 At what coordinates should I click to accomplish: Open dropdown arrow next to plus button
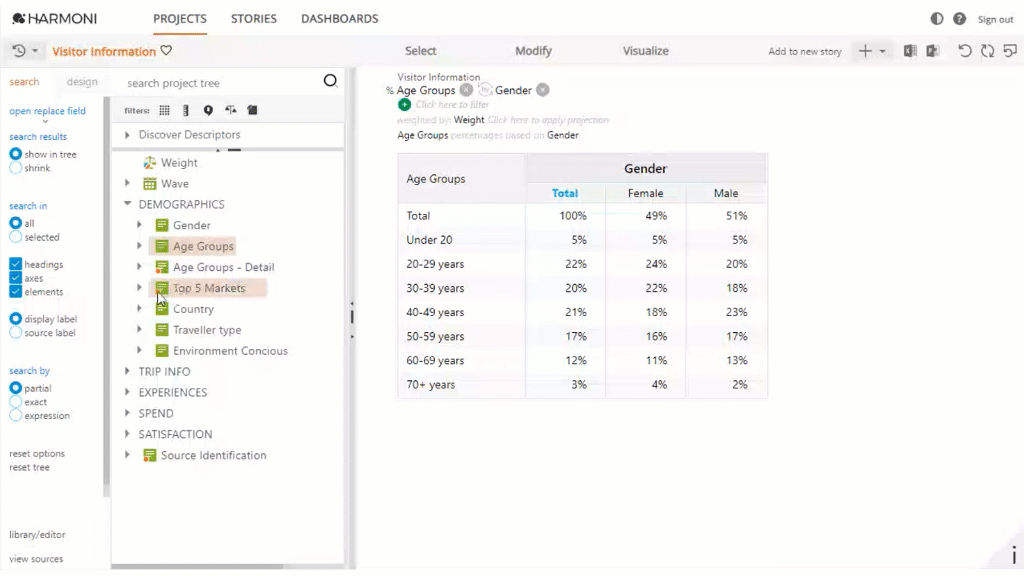pyautogui.click(x=882, y=51)
